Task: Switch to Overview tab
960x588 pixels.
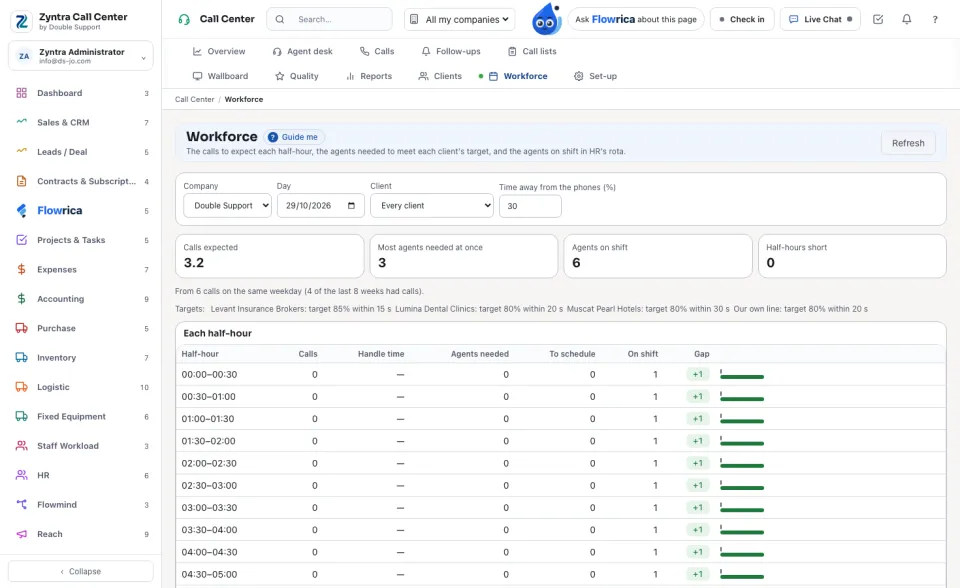Action: click(x=219, y=51)
